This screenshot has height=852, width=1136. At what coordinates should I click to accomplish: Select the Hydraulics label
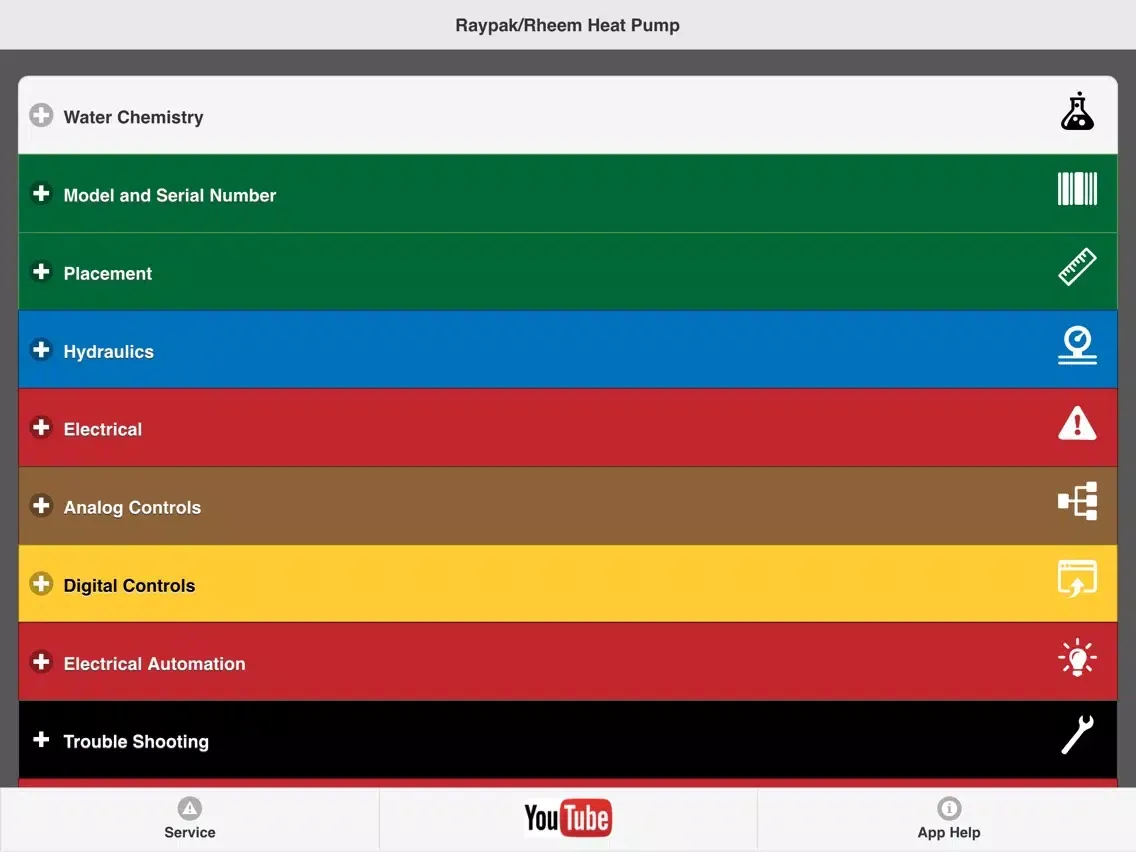(x=109, y=352)
